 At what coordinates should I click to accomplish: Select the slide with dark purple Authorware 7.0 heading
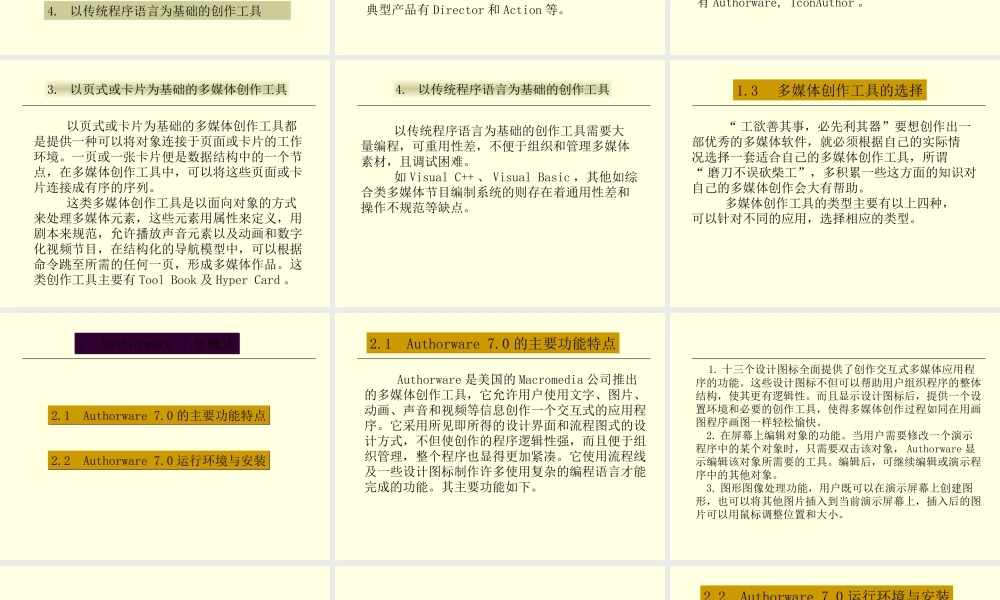coord(165,437)
